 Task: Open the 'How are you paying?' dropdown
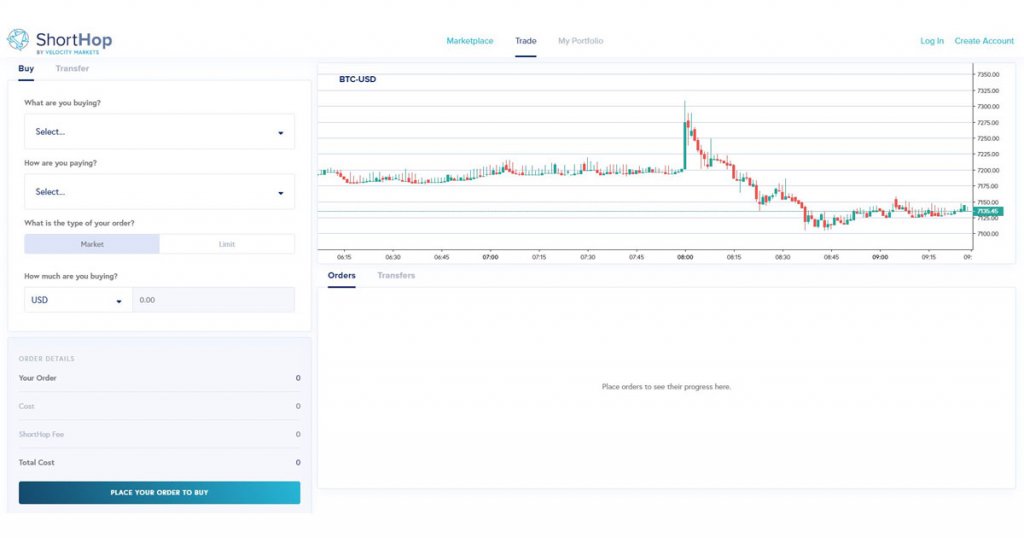(159, 192)
